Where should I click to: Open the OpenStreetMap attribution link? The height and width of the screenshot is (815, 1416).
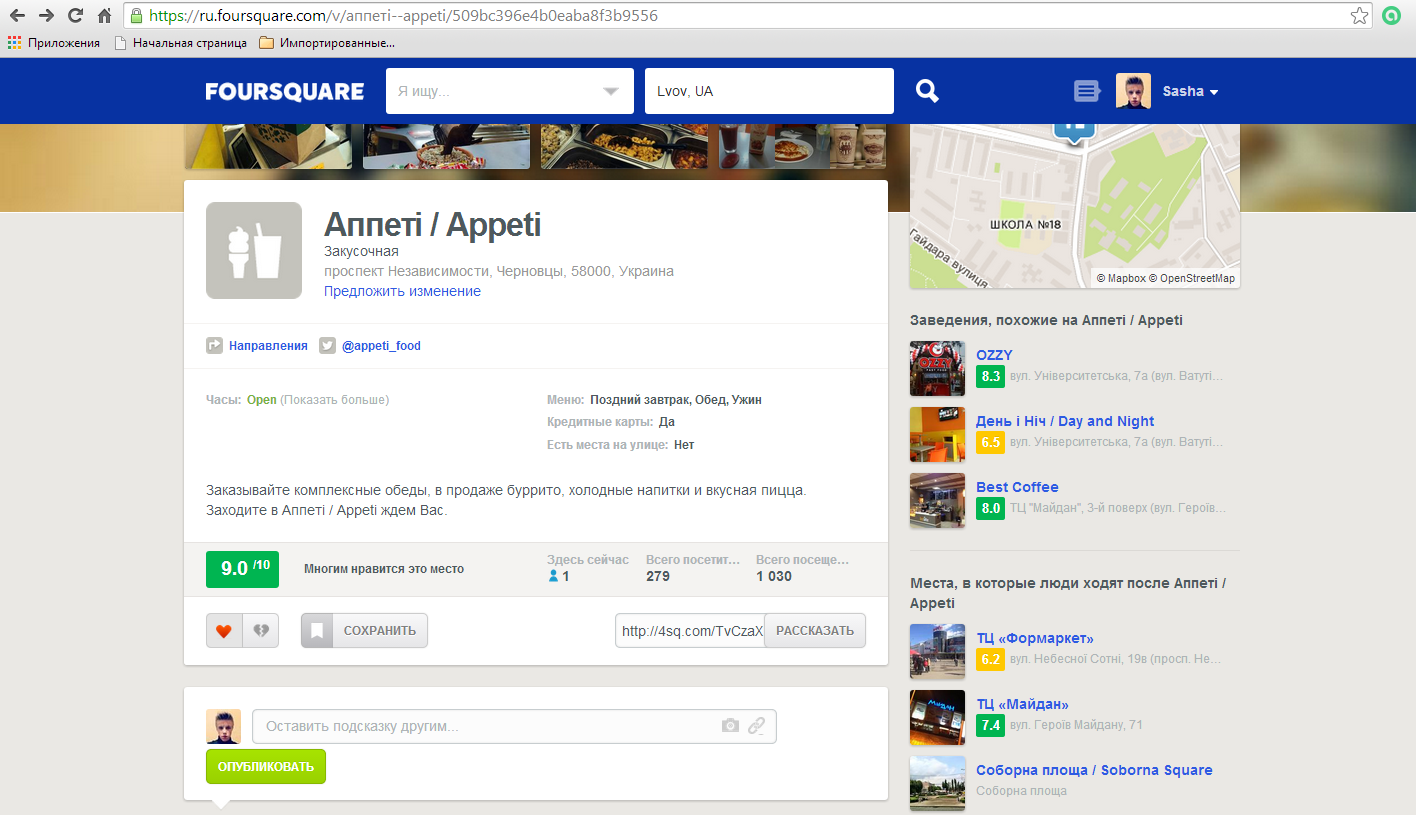coord(1192,278)
